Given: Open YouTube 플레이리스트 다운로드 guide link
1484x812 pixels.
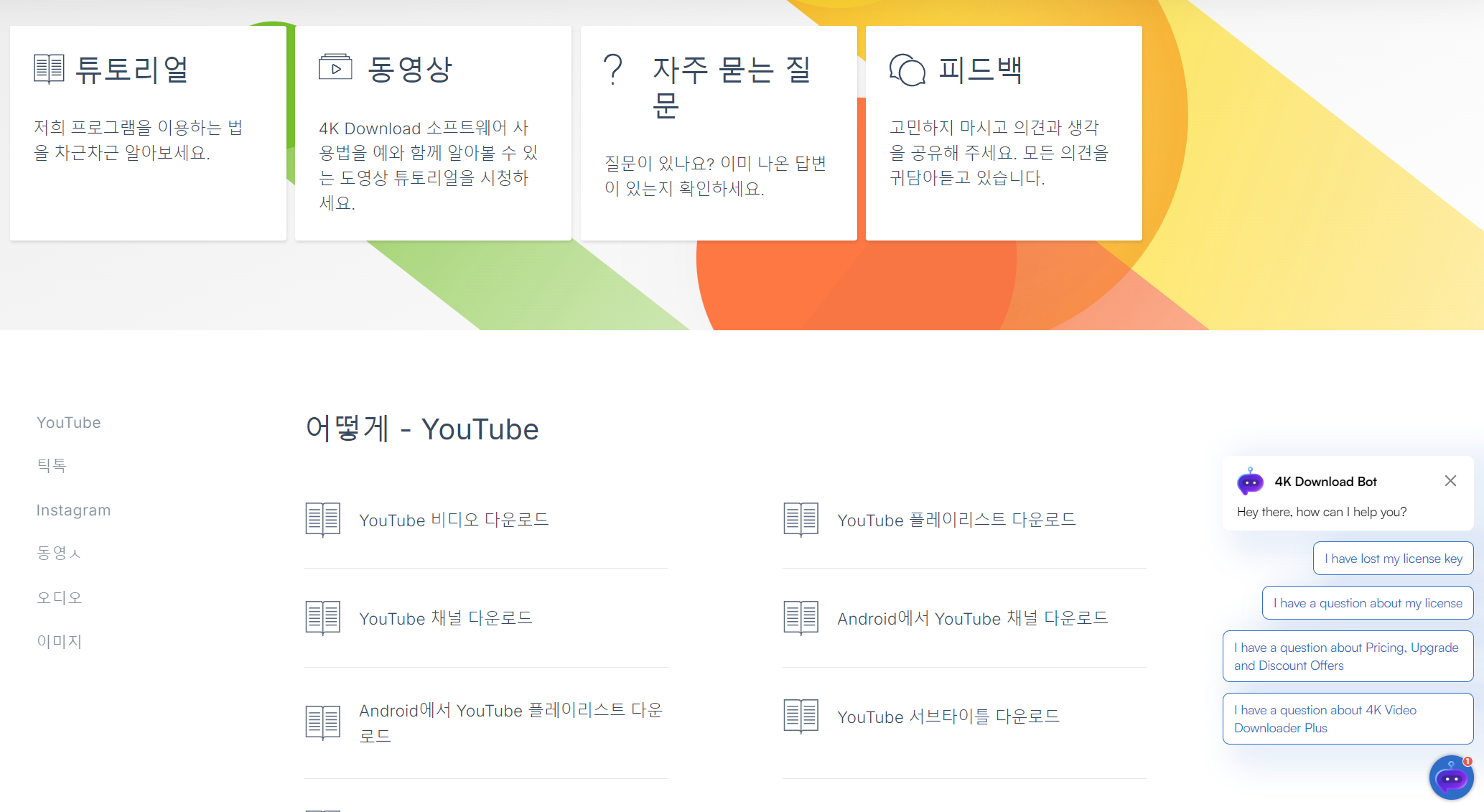Looking at the screenshot, I should pos(956,520).
